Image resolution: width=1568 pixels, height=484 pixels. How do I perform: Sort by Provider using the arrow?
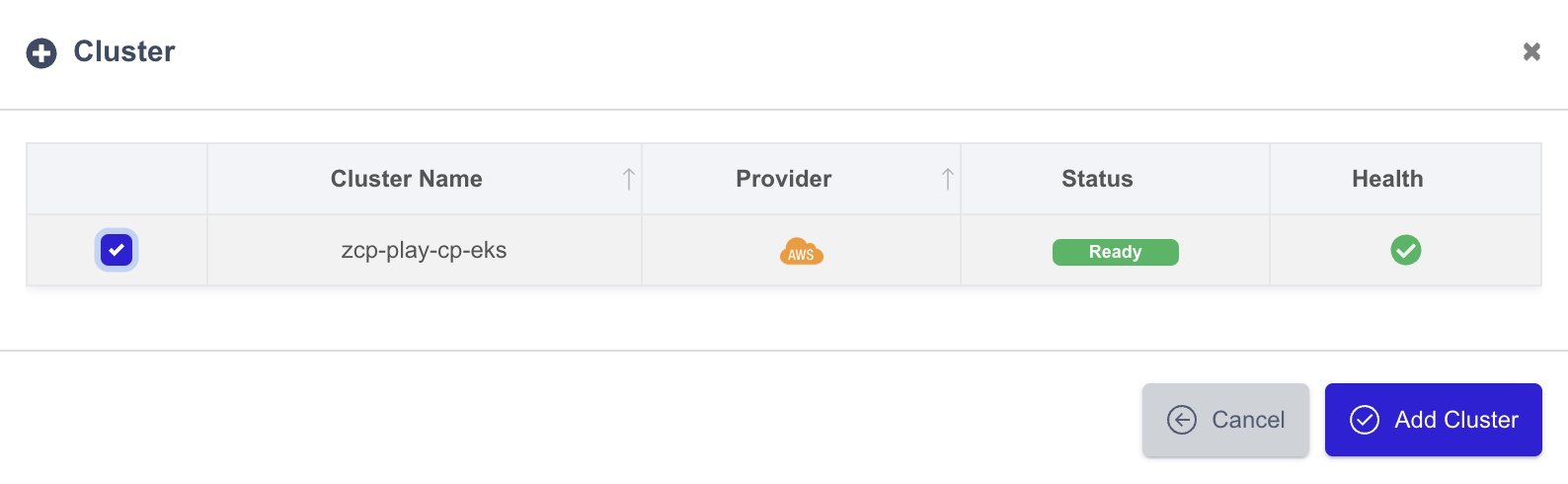pos(947,179)
